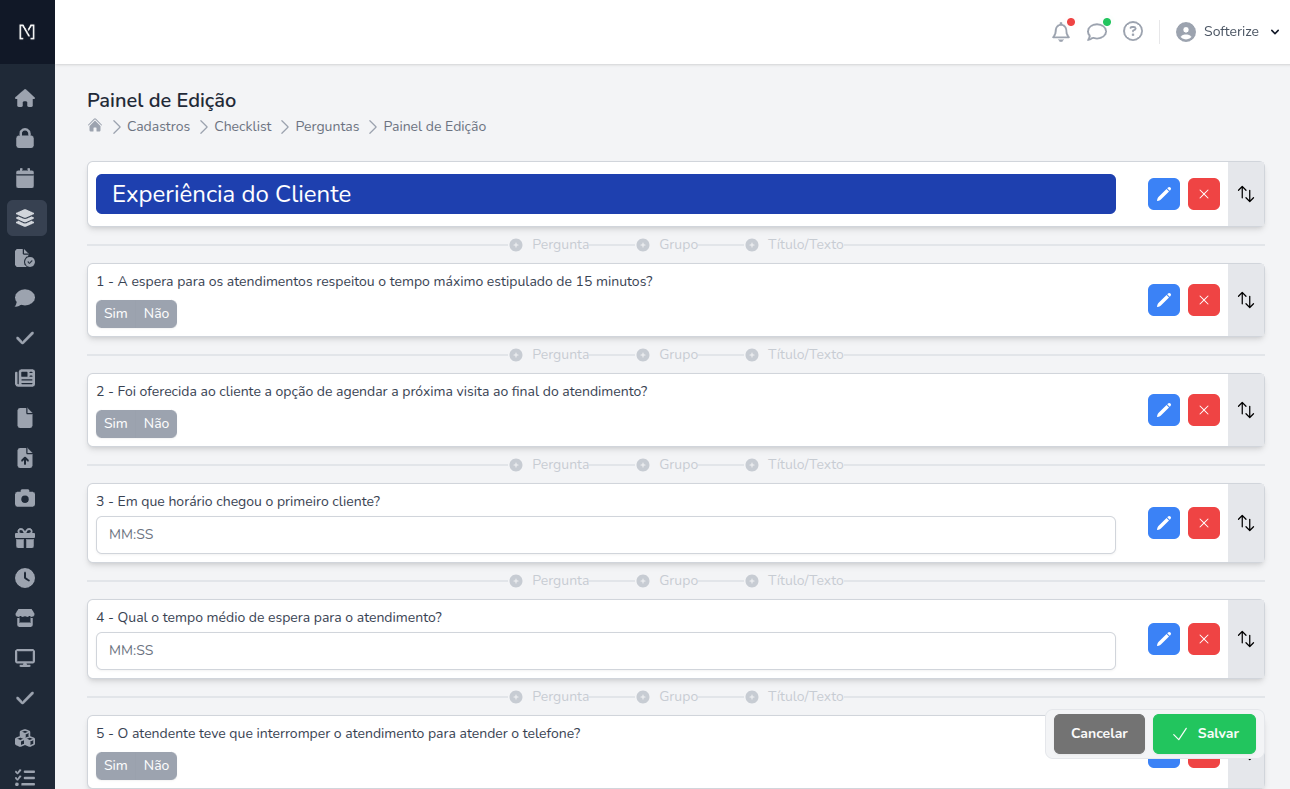1290x789 pixels.
Task: Open the home icon in the sidebar
Action: [x=26, y=98]
